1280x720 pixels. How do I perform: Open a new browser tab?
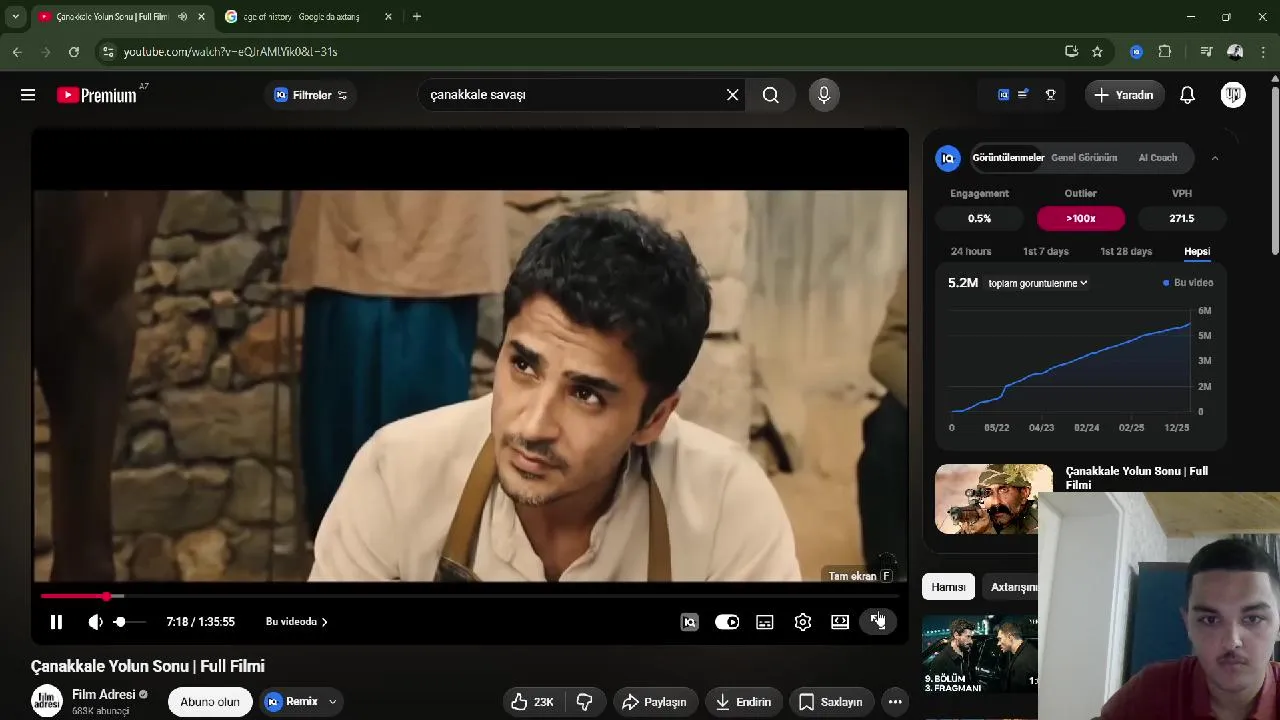(417, 17)
